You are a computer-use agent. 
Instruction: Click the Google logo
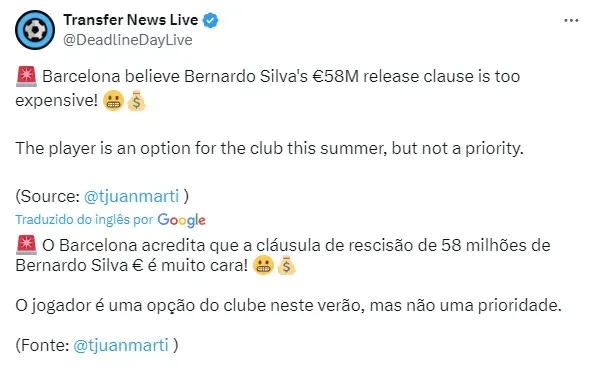coord(182,220)
